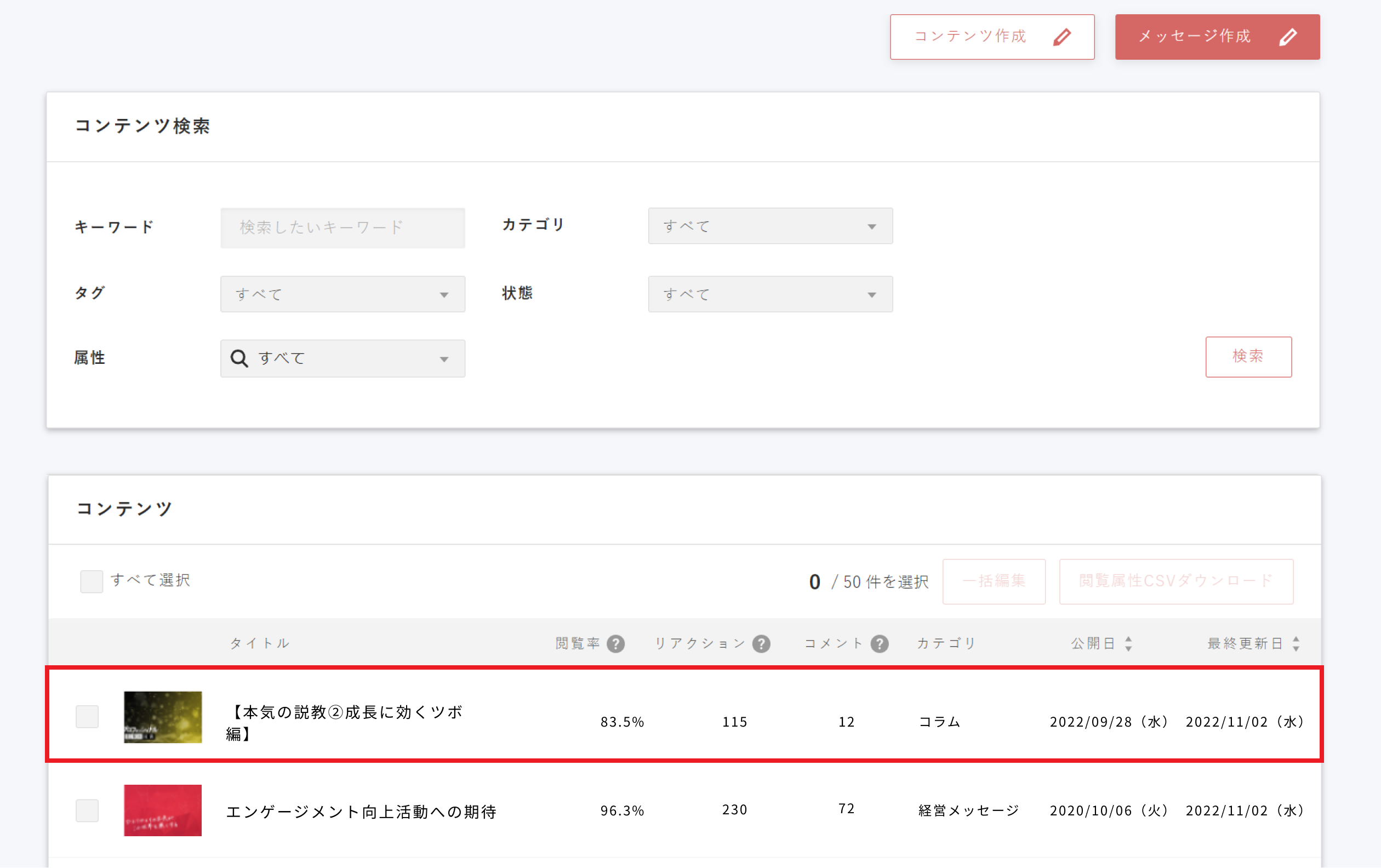Check the すべて選択 checkbox
Image resolution: width=1381 pixels, height=868 pixels.
[x=91, y=581]
